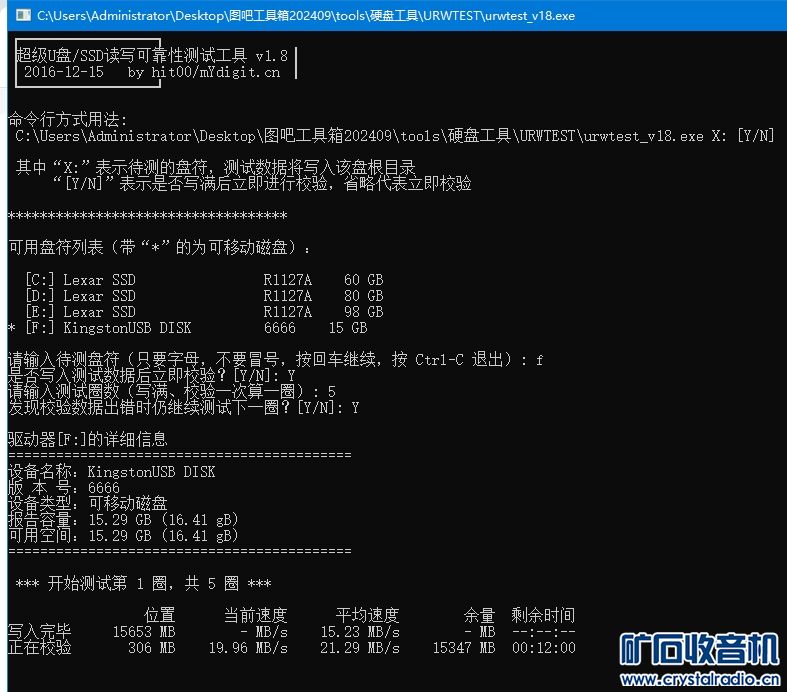Click the '15653 MB' position value
787x692 pixels.
click(144, 632)
